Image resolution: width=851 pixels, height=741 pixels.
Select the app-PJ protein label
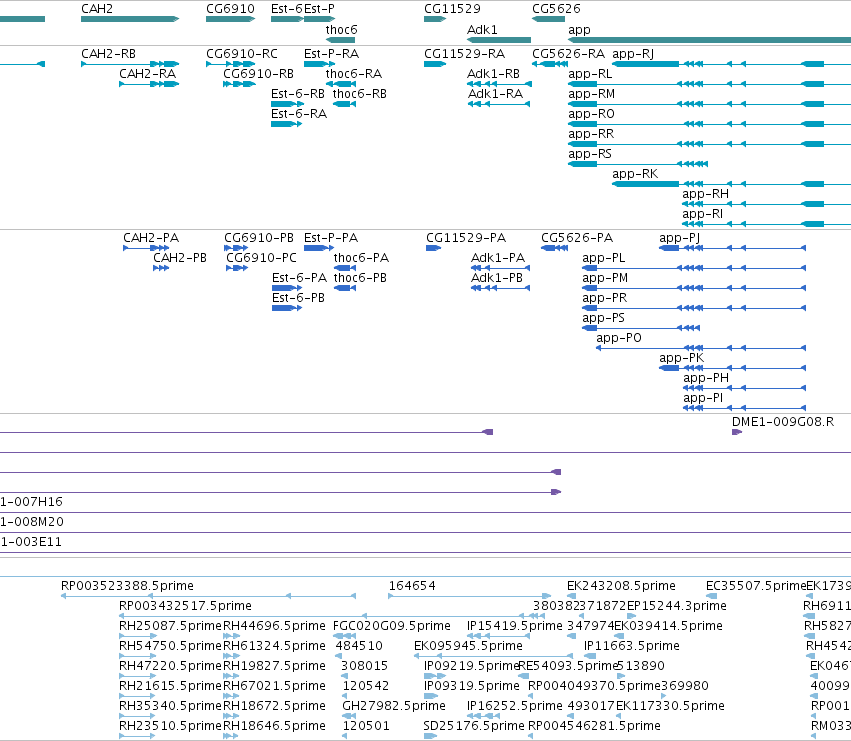tap(679, 238)
